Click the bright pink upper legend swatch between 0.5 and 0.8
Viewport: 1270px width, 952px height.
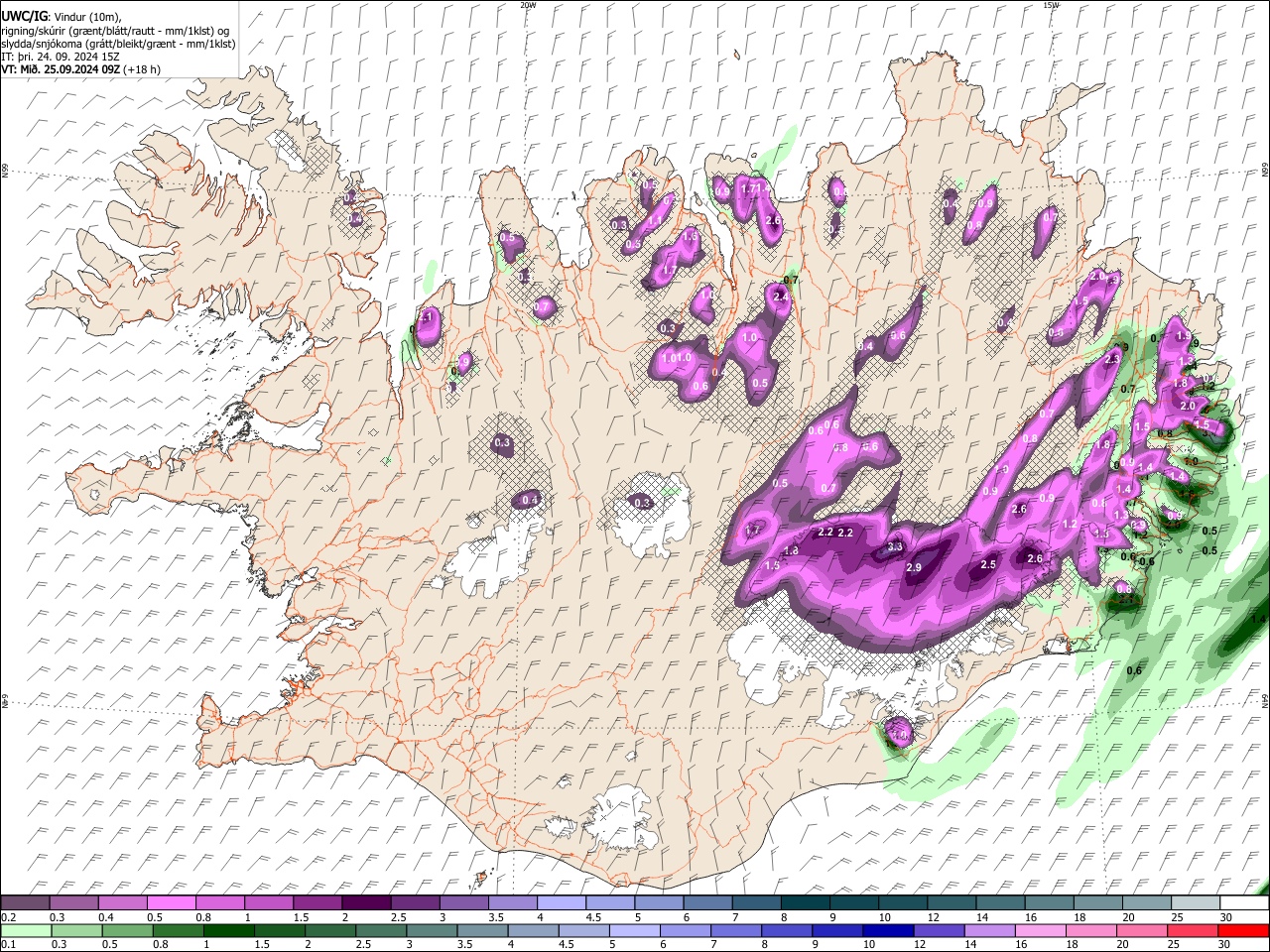[171, 903]
